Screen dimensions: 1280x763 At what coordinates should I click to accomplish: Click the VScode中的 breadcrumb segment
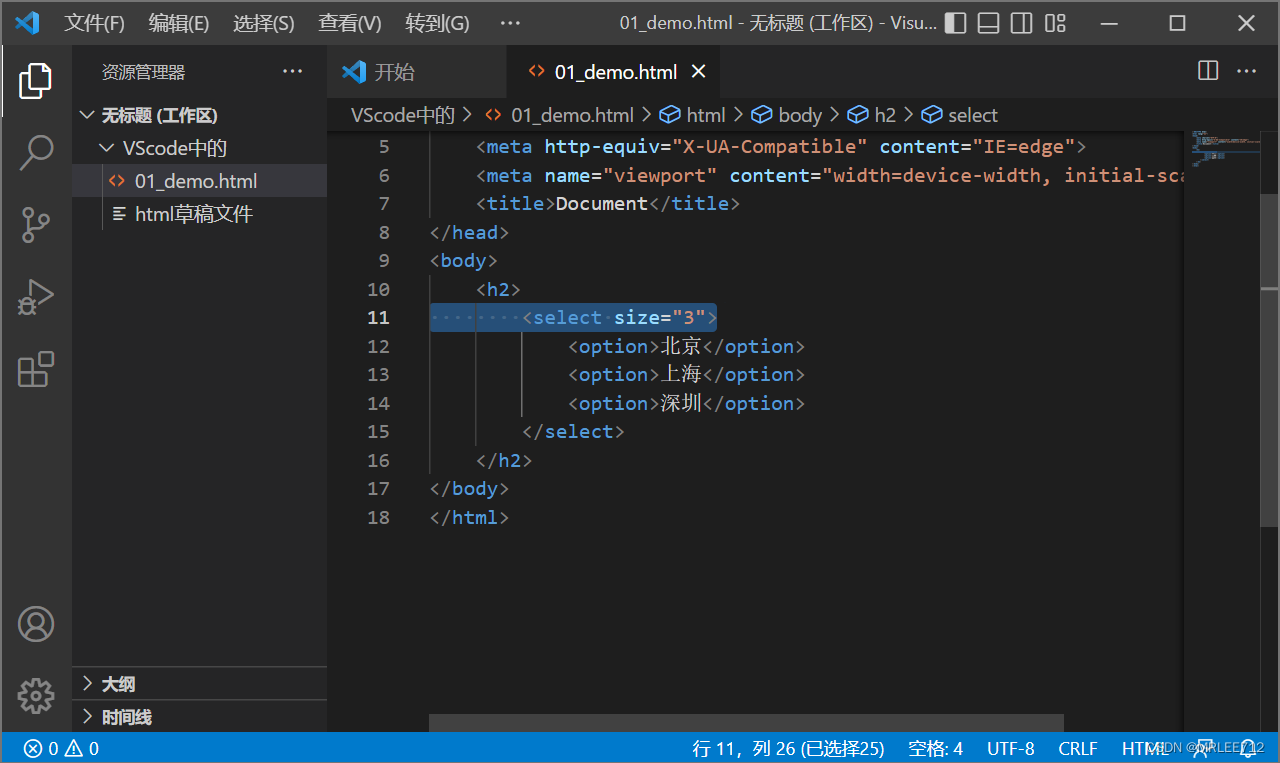(x=403, y=115)
